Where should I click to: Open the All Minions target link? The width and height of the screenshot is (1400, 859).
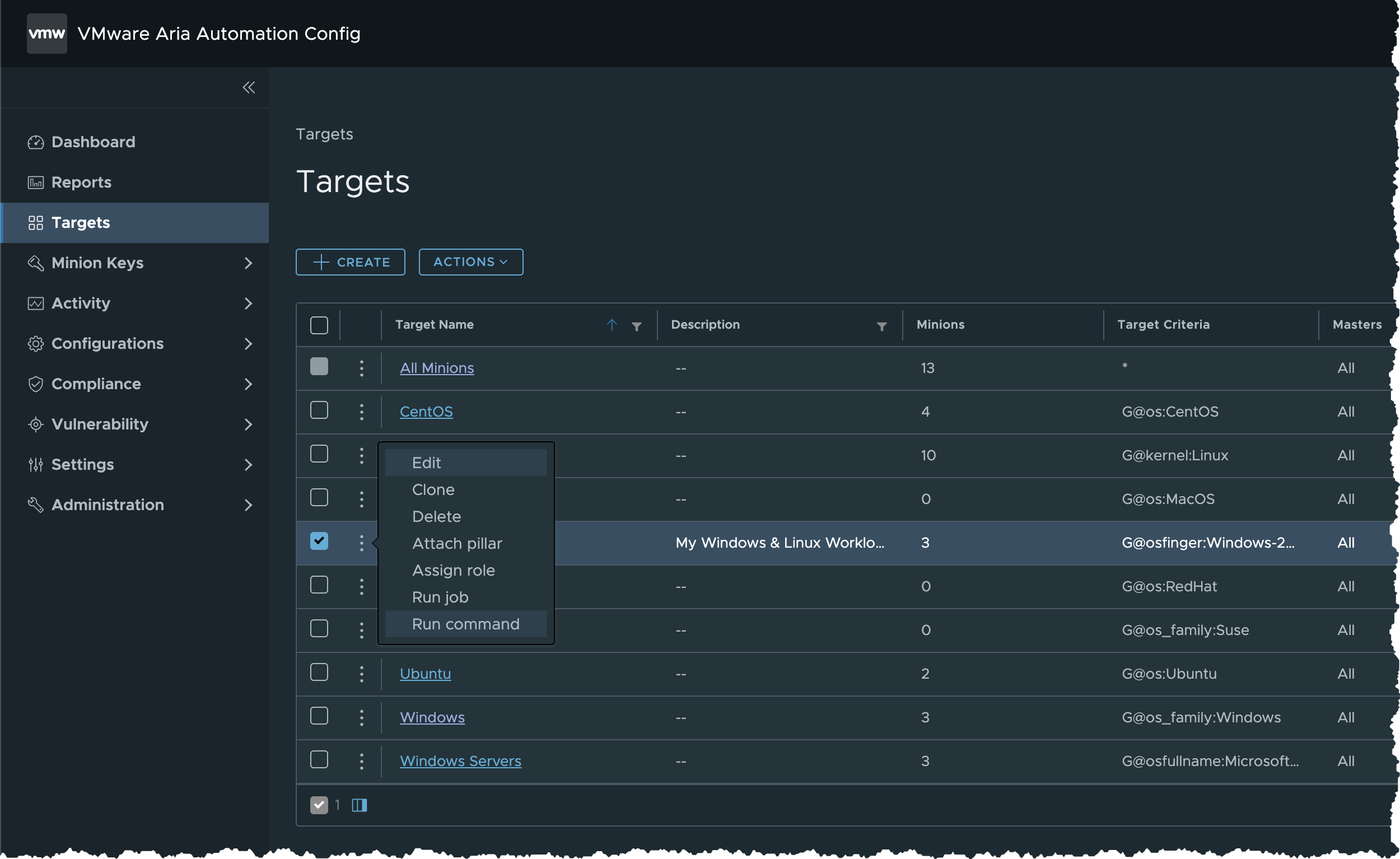click(x=437, y=368)
